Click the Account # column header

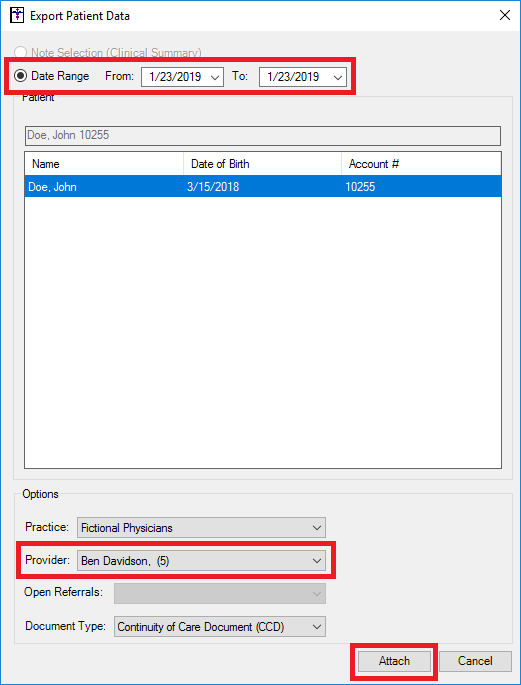[421, 164]
